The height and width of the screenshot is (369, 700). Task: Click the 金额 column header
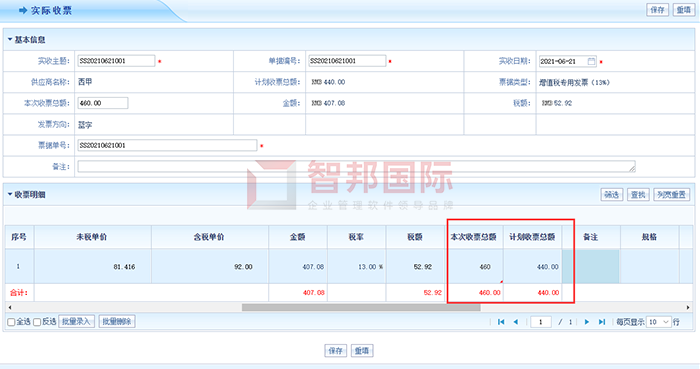pos(298,237)
